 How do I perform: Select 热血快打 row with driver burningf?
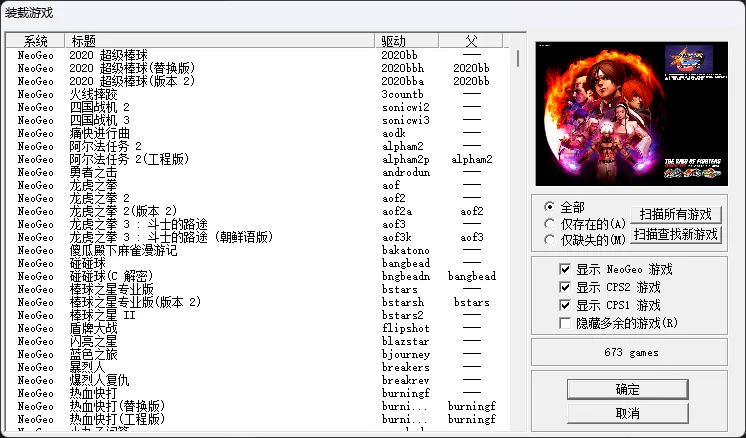[x=257, y=393]
